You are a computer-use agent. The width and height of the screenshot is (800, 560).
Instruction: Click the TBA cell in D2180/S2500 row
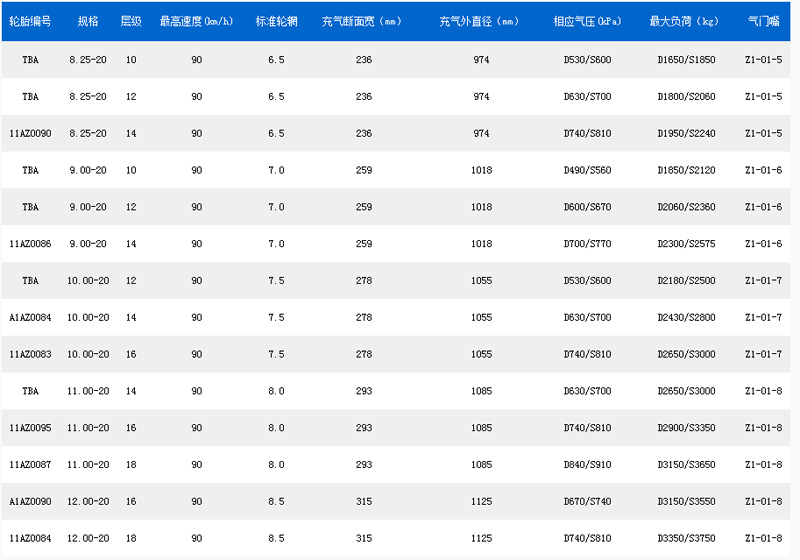coord(30,281)
